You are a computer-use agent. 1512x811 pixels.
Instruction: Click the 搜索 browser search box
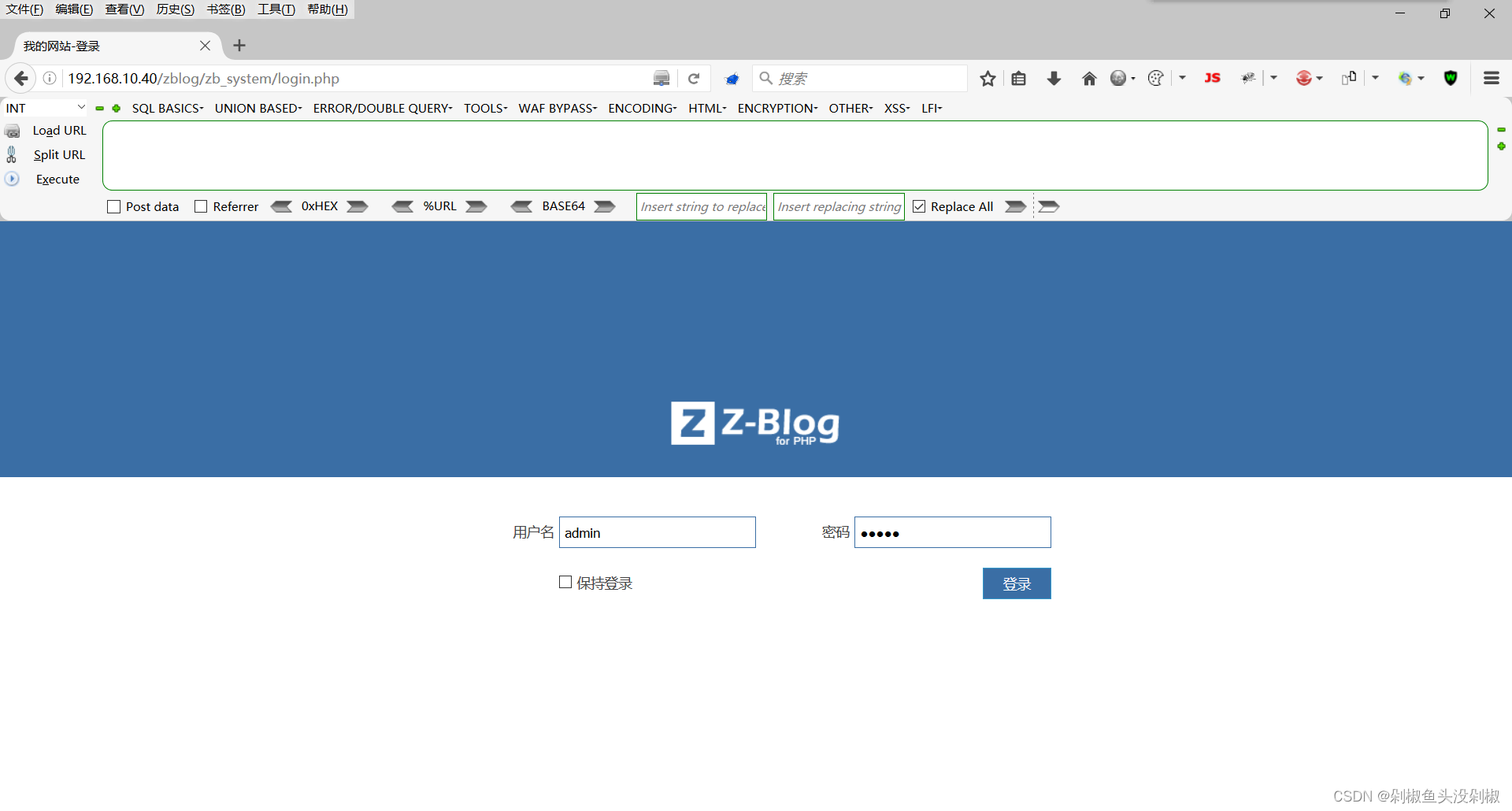860,78
